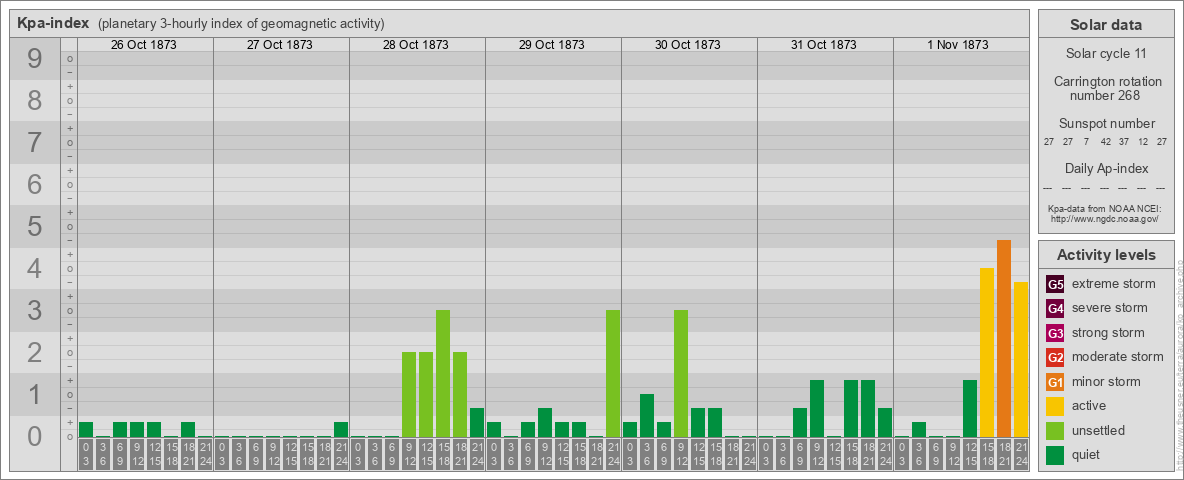Click the 'severe storm' legend label
Screen dimensions: 1184x480
[1110, 308]
